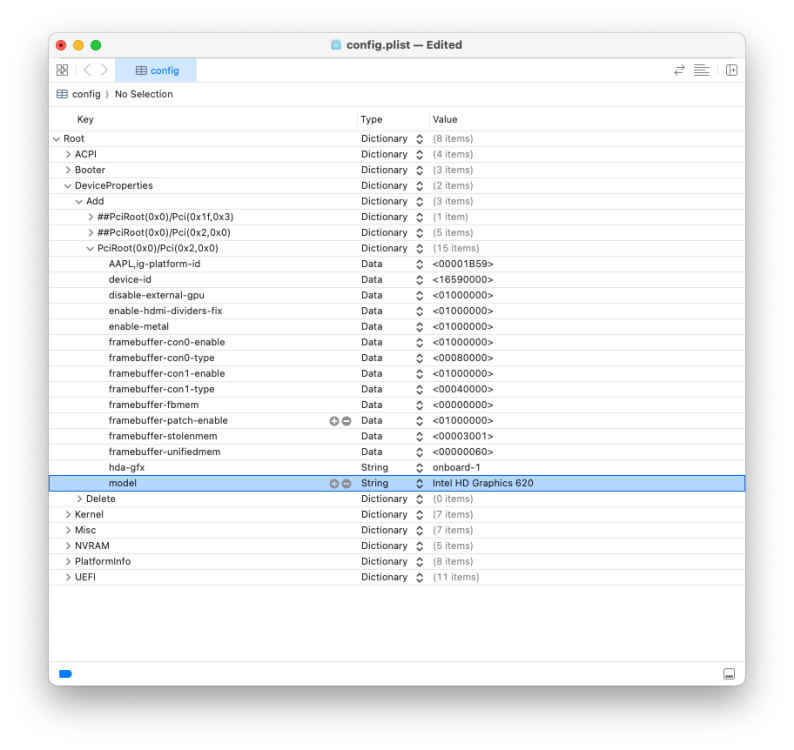Click the remove button on model row
Screen dimensions: 794x750
pos(346,484)
